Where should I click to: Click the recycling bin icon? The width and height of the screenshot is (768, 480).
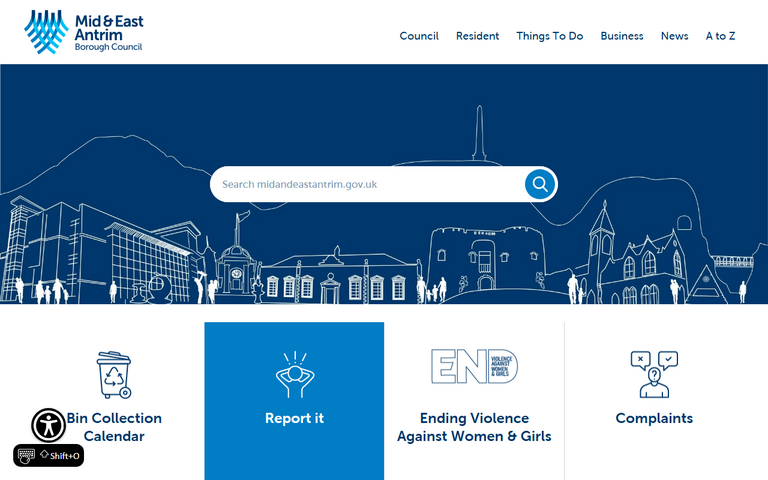pyautogui.click(x=113, y=374)
